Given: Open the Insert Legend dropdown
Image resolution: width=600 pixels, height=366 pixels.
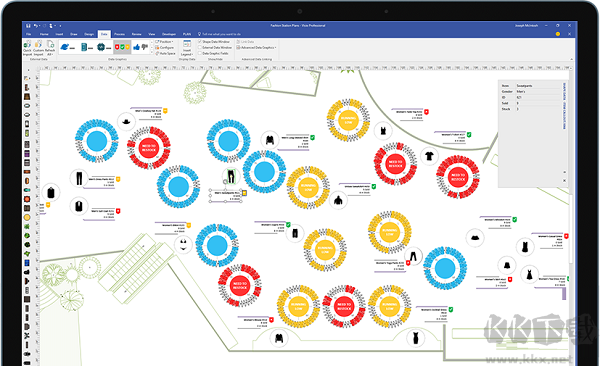Looking at the screenshot, I should (187, 48).
